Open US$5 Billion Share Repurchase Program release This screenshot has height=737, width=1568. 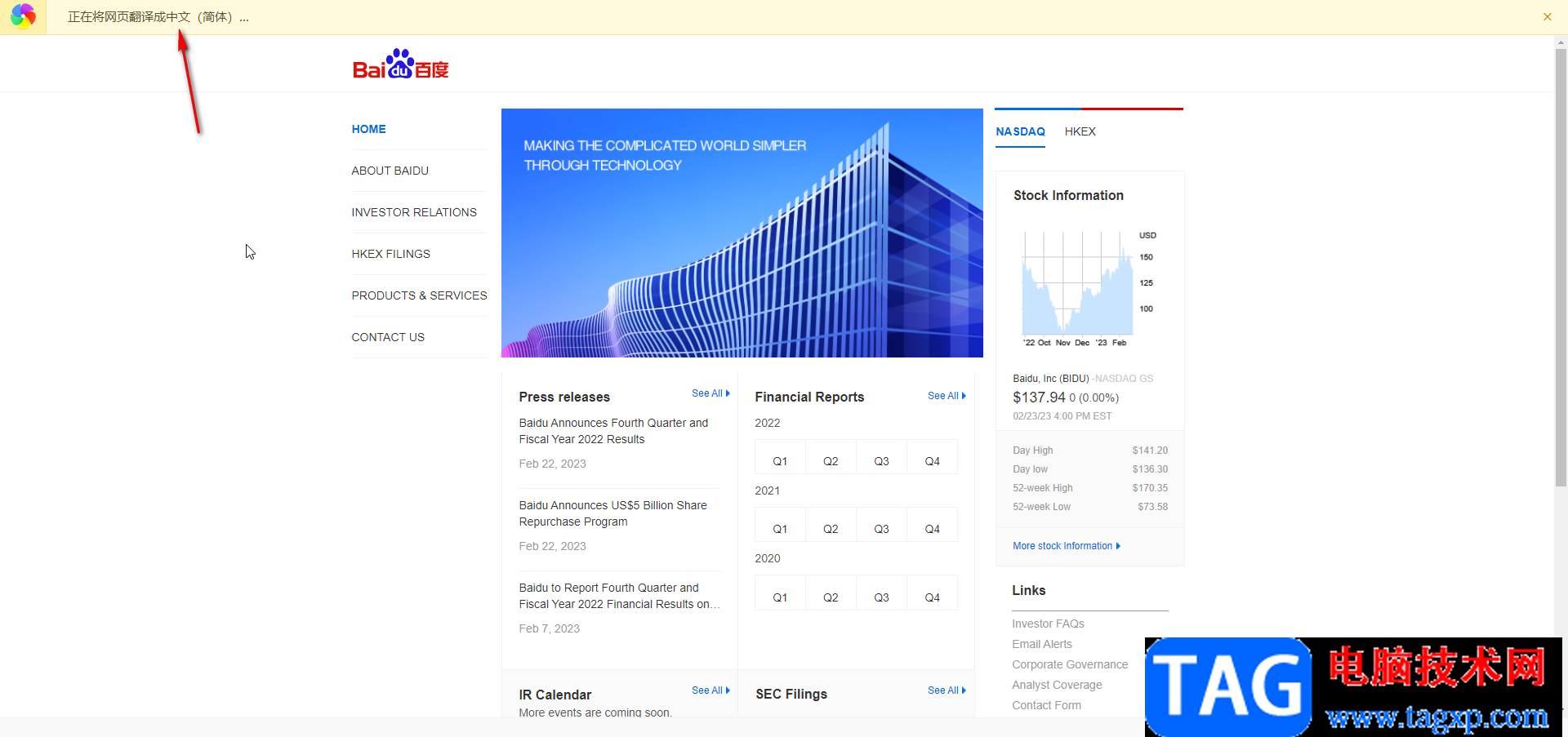click(x=613, y=513)
